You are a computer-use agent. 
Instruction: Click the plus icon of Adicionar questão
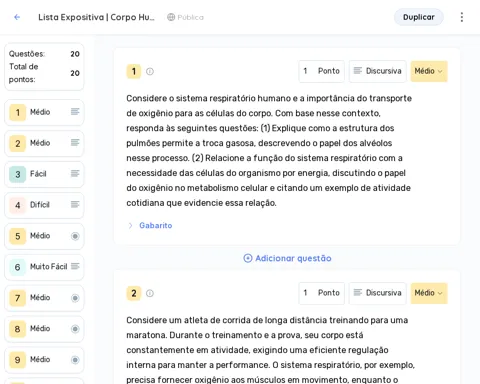248,258
